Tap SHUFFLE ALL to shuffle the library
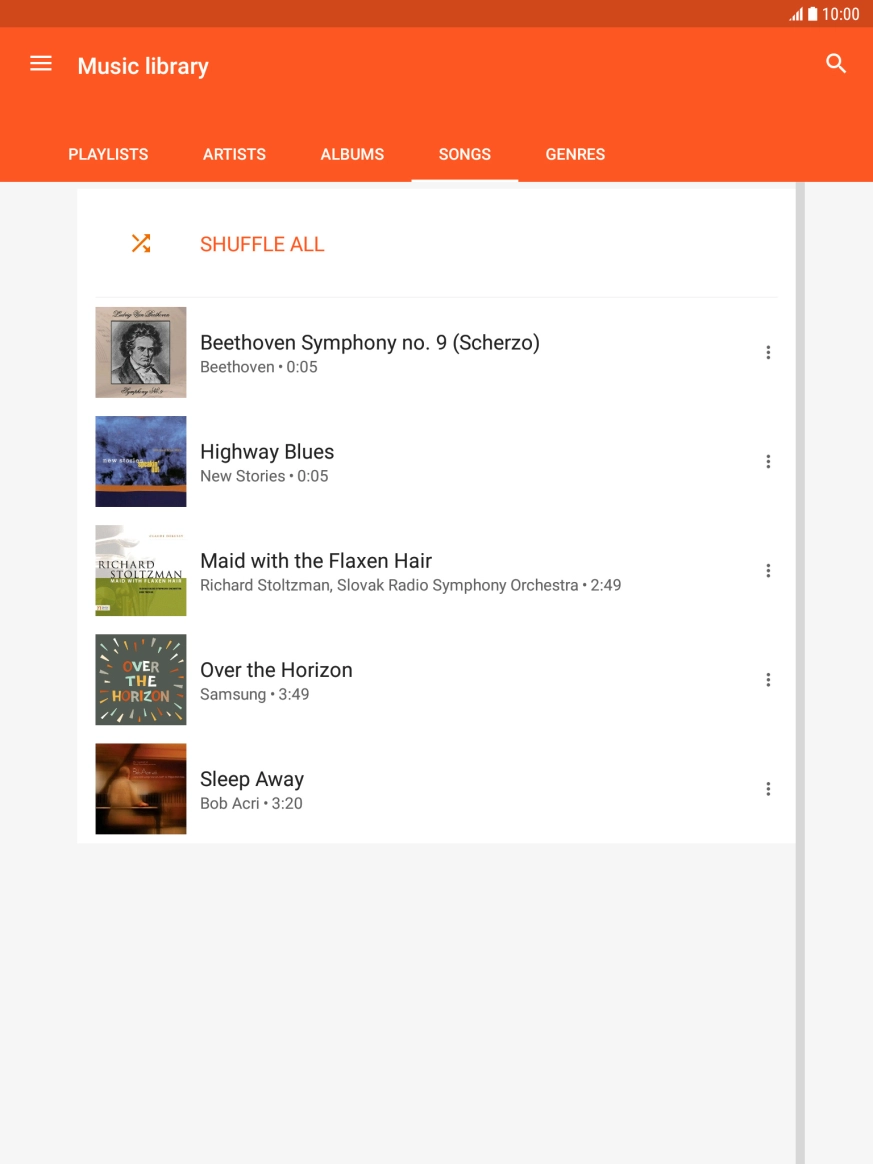Screen dimensions: 873x1164 [262, 244]
